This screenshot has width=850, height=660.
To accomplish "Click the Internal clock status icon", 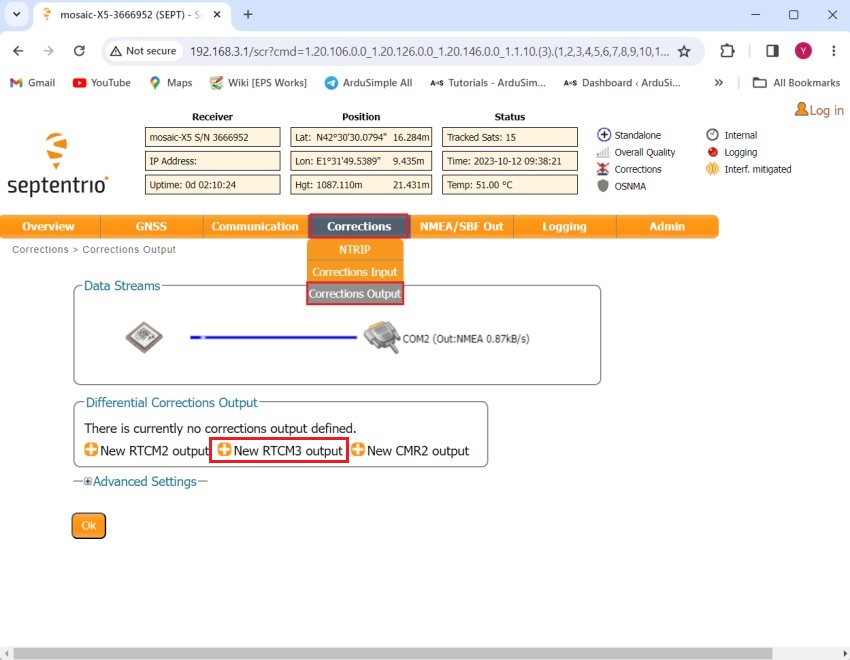I will (x=712, y=134).
